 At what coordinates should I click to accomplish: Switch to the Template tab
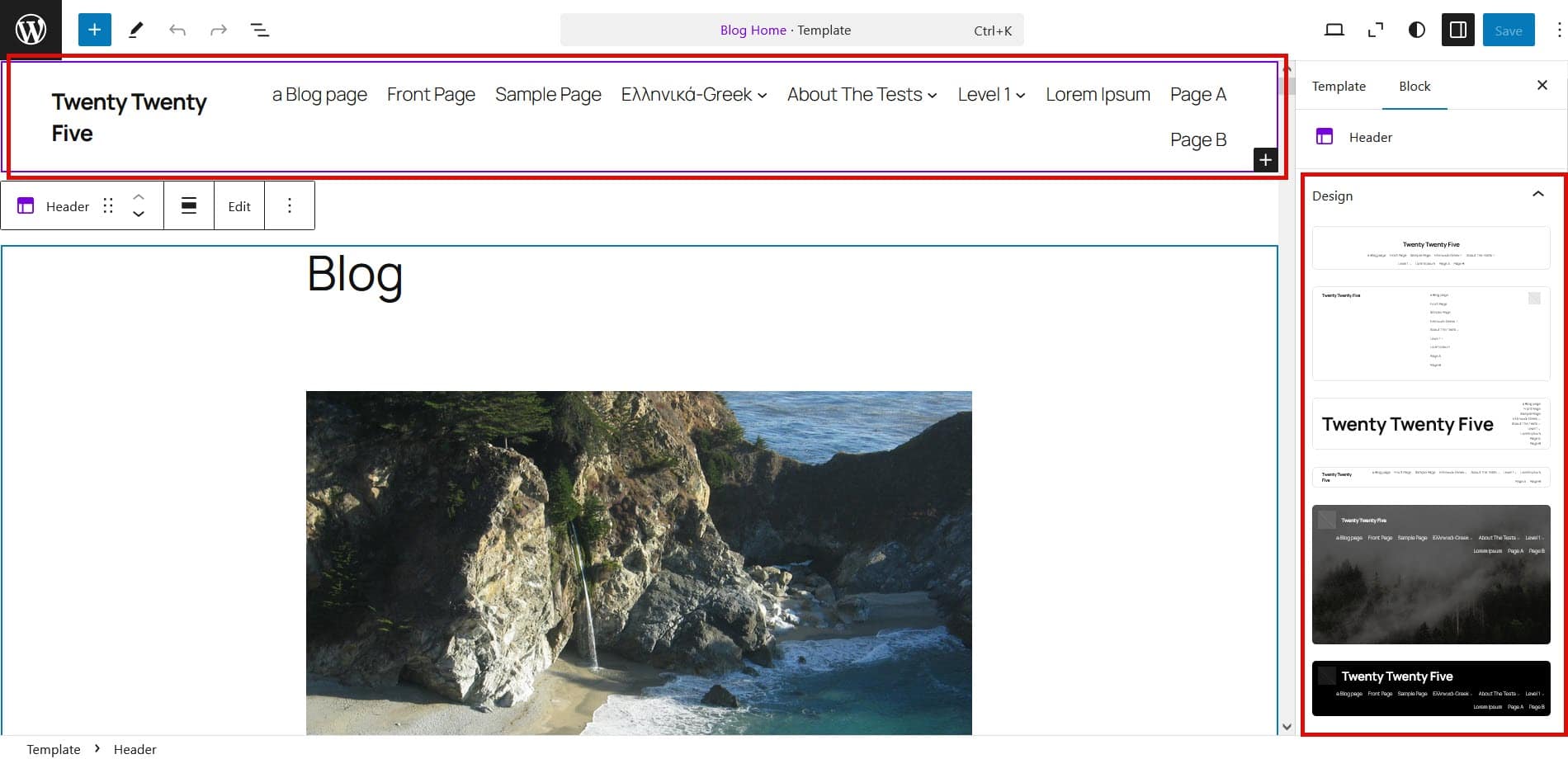(x=1339, y=86)
